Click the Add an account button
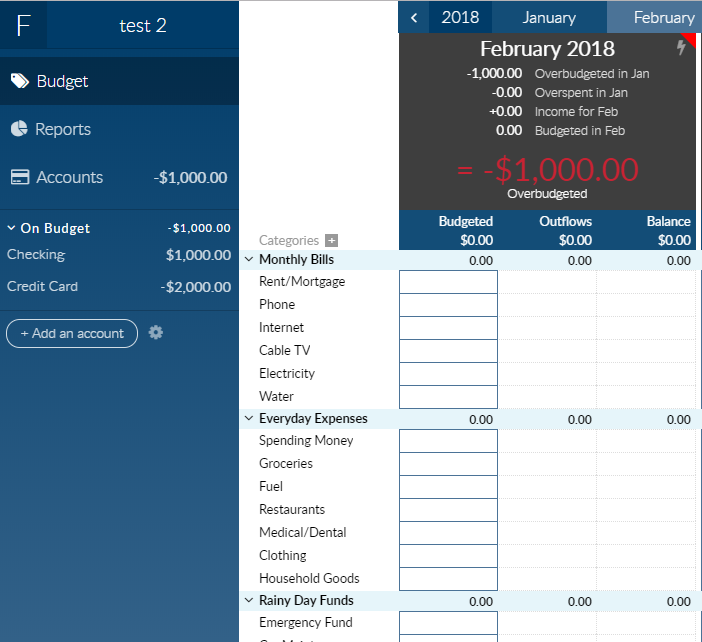 pos(72,334)
